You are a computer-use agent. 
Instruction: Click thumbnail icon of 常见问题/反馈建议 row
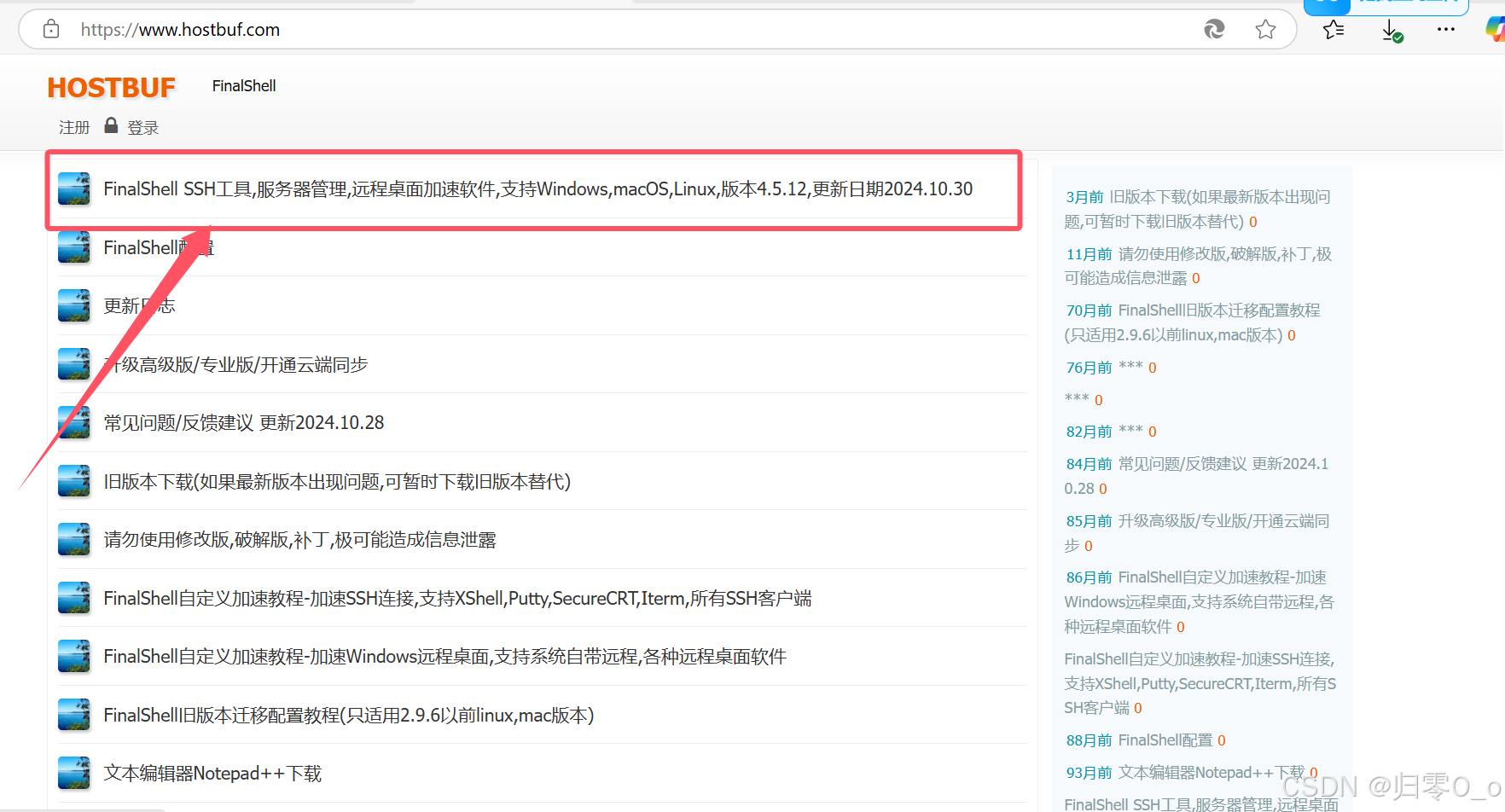(x=74, y=422)
